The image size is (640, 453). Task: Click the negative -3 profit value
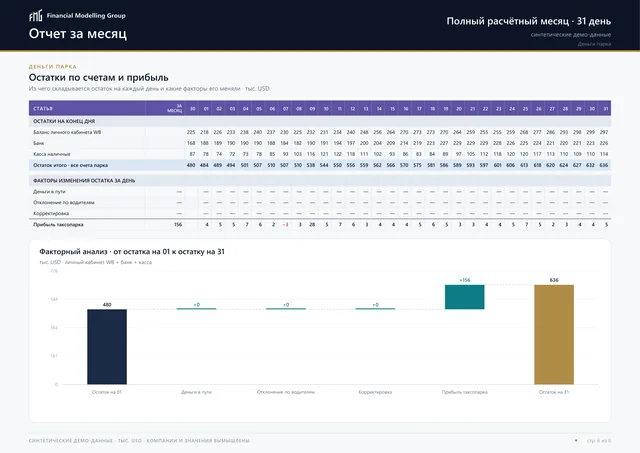click(285, 224)
